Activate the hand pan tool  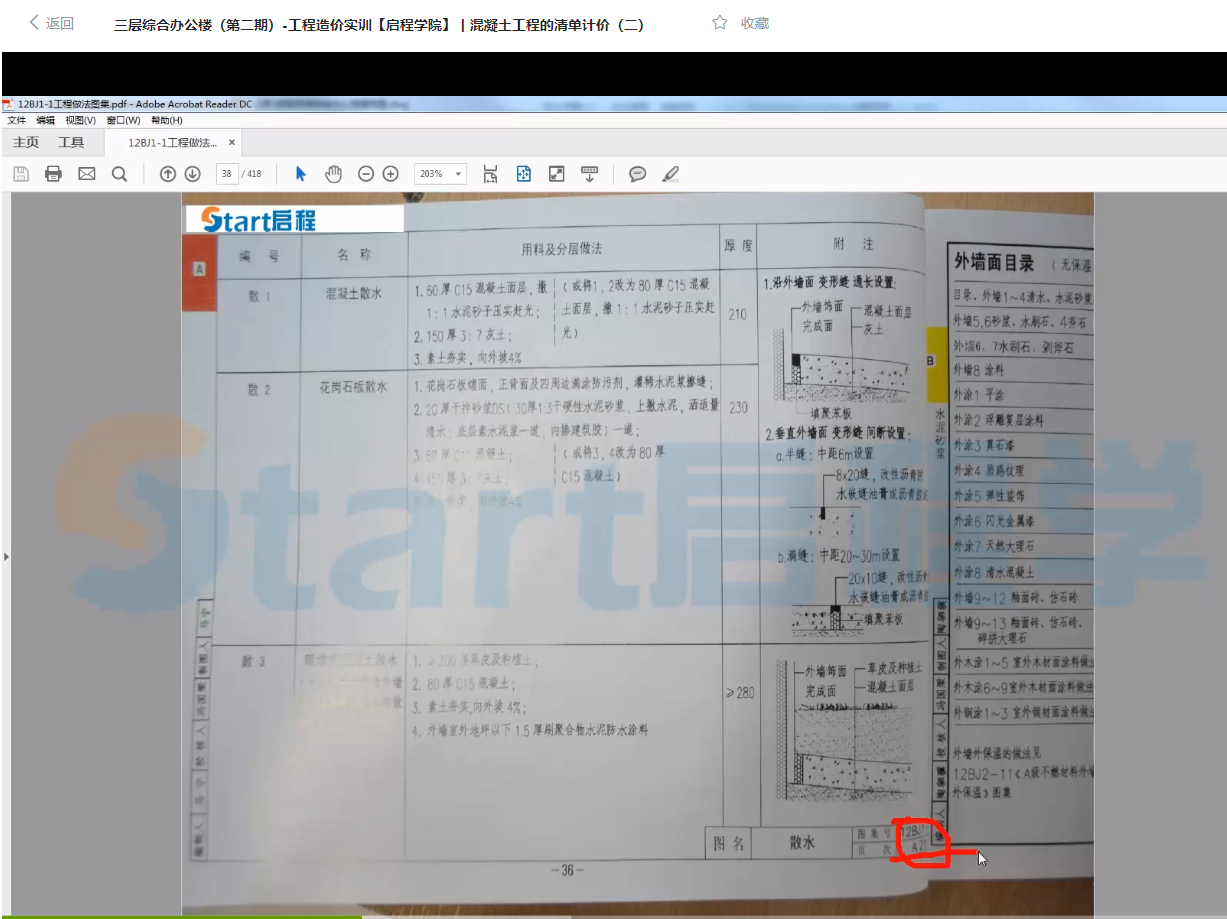point(333,174)
